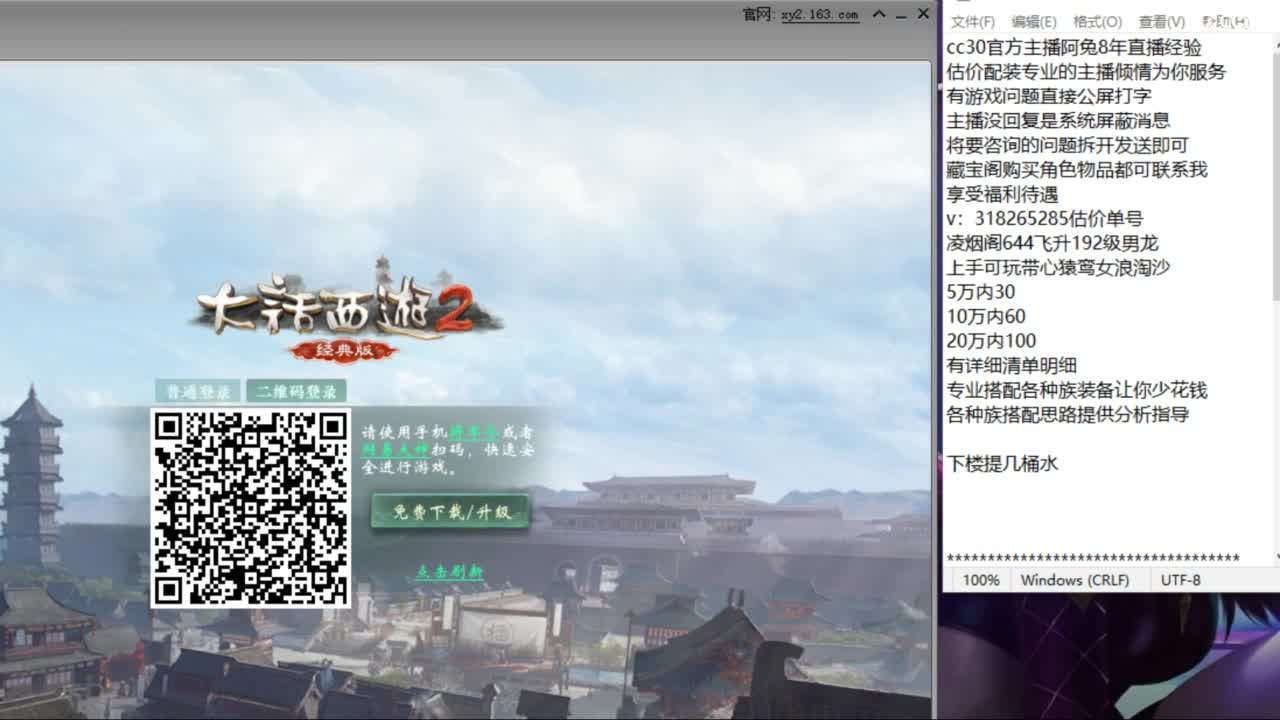The image size is (1280, 720).
Task: Collapse game window with up-arrow icon
Action: tap(879, 14)
